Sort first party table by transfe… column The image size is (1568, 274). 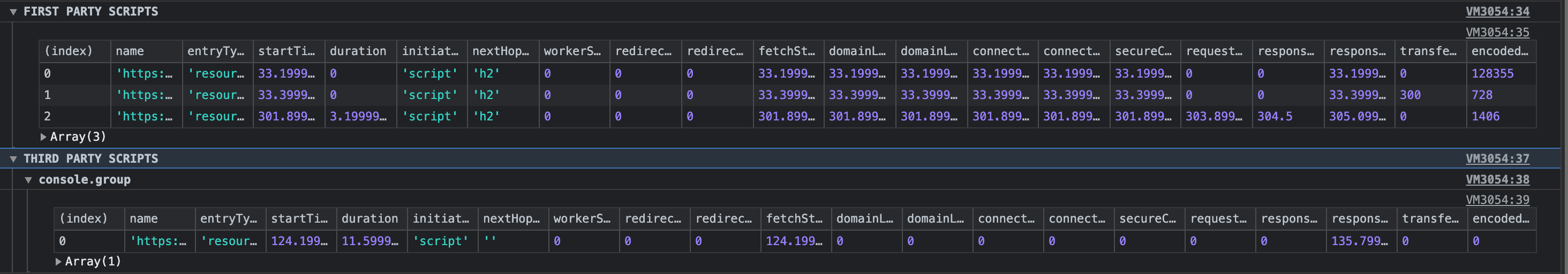pyautogui.click(x=1430, y=51)
